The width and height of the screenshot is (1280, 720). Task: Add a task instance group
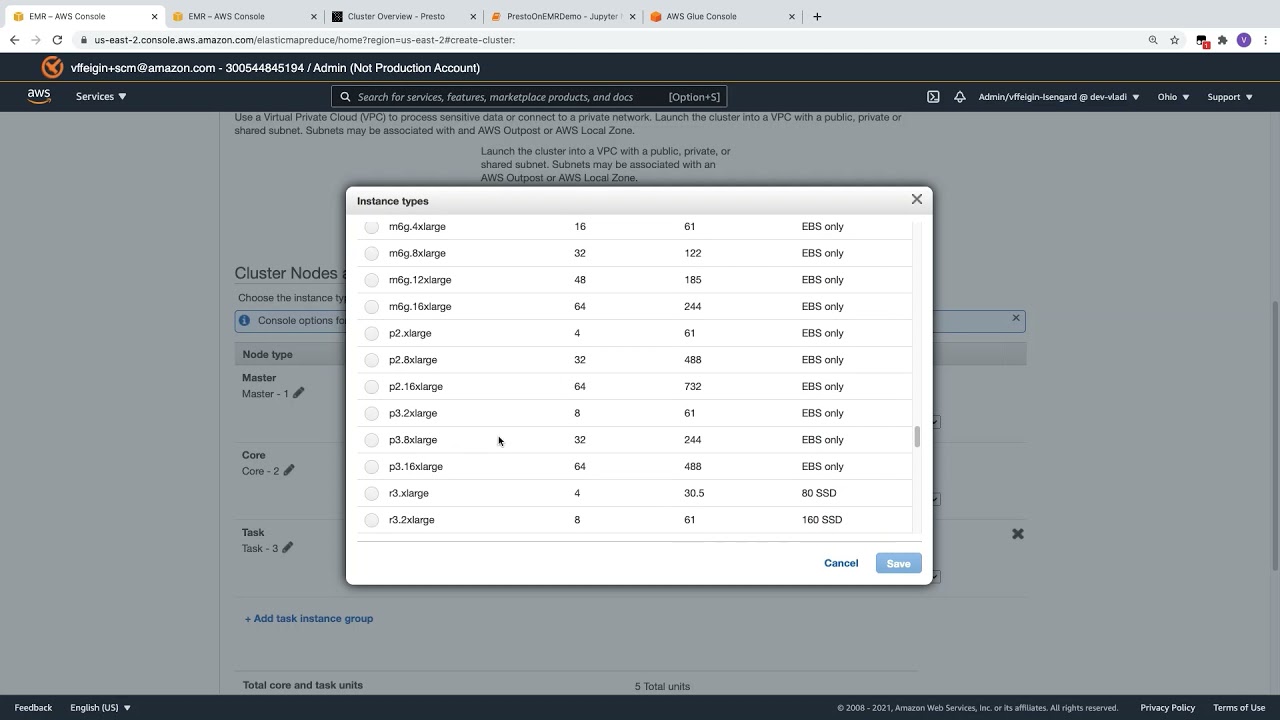(309, 618)
